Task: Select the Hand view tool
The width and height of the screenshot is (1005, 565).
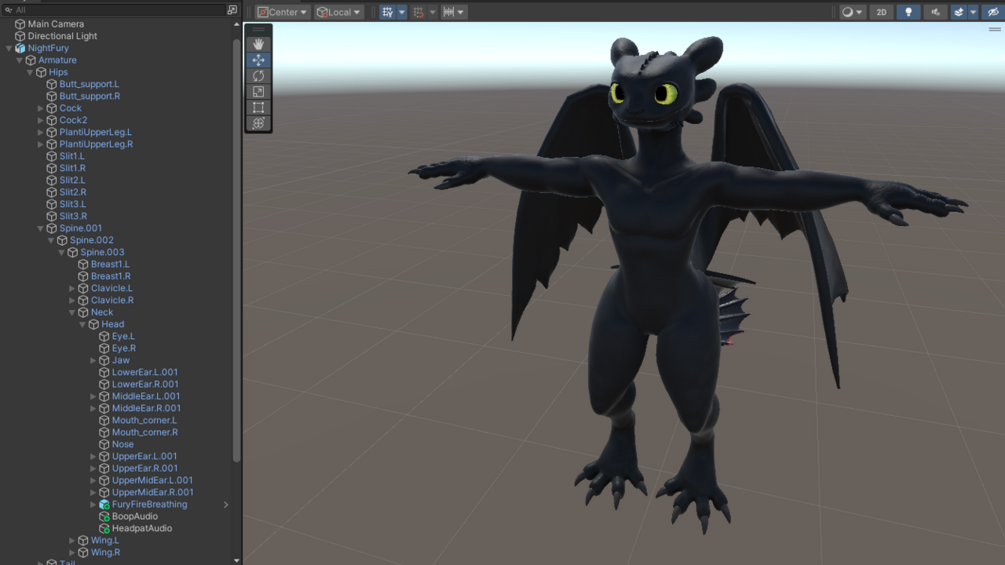Action: [258, 44]
